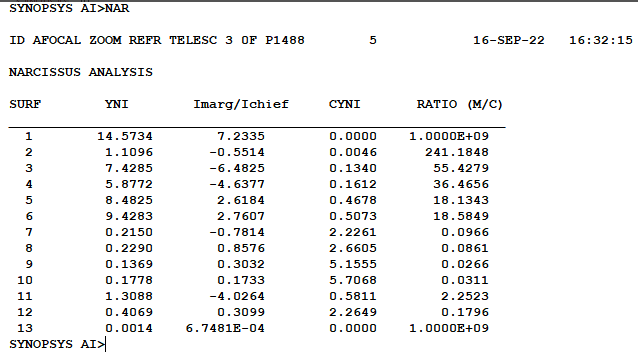Click the CYNI value 2.2649 for surface 12
Image resolution: width=638 pixels, height=360 pixels.
pyautogui.click(x=353, y=312)
